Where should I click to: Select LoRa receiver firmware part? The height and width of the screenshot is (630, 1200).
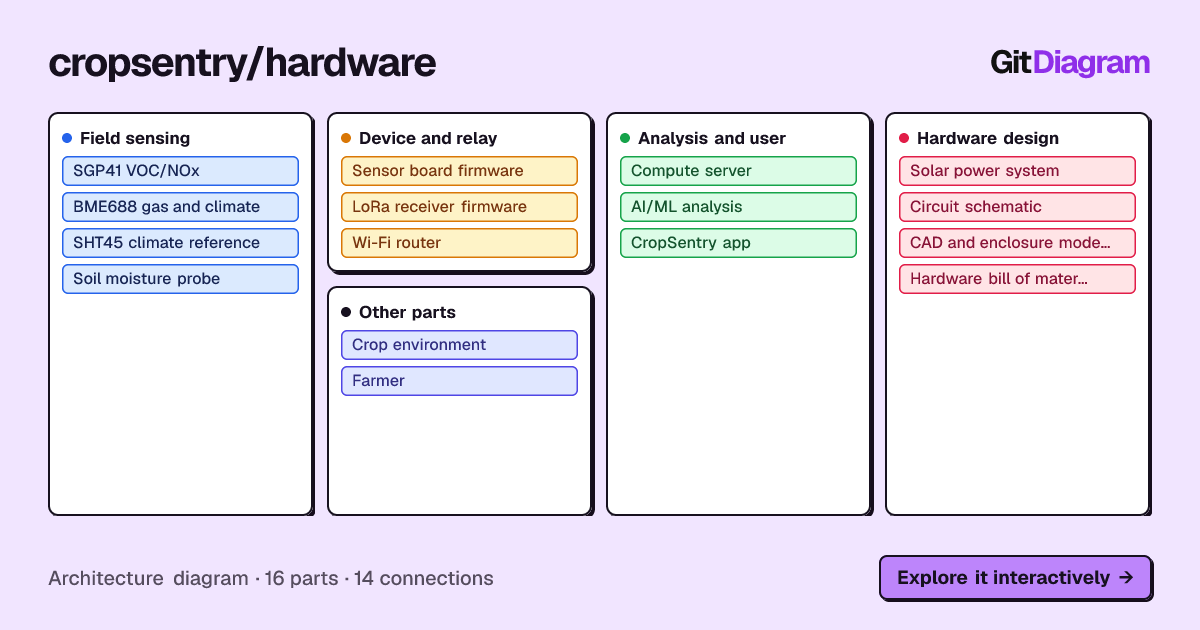[459, 207]
